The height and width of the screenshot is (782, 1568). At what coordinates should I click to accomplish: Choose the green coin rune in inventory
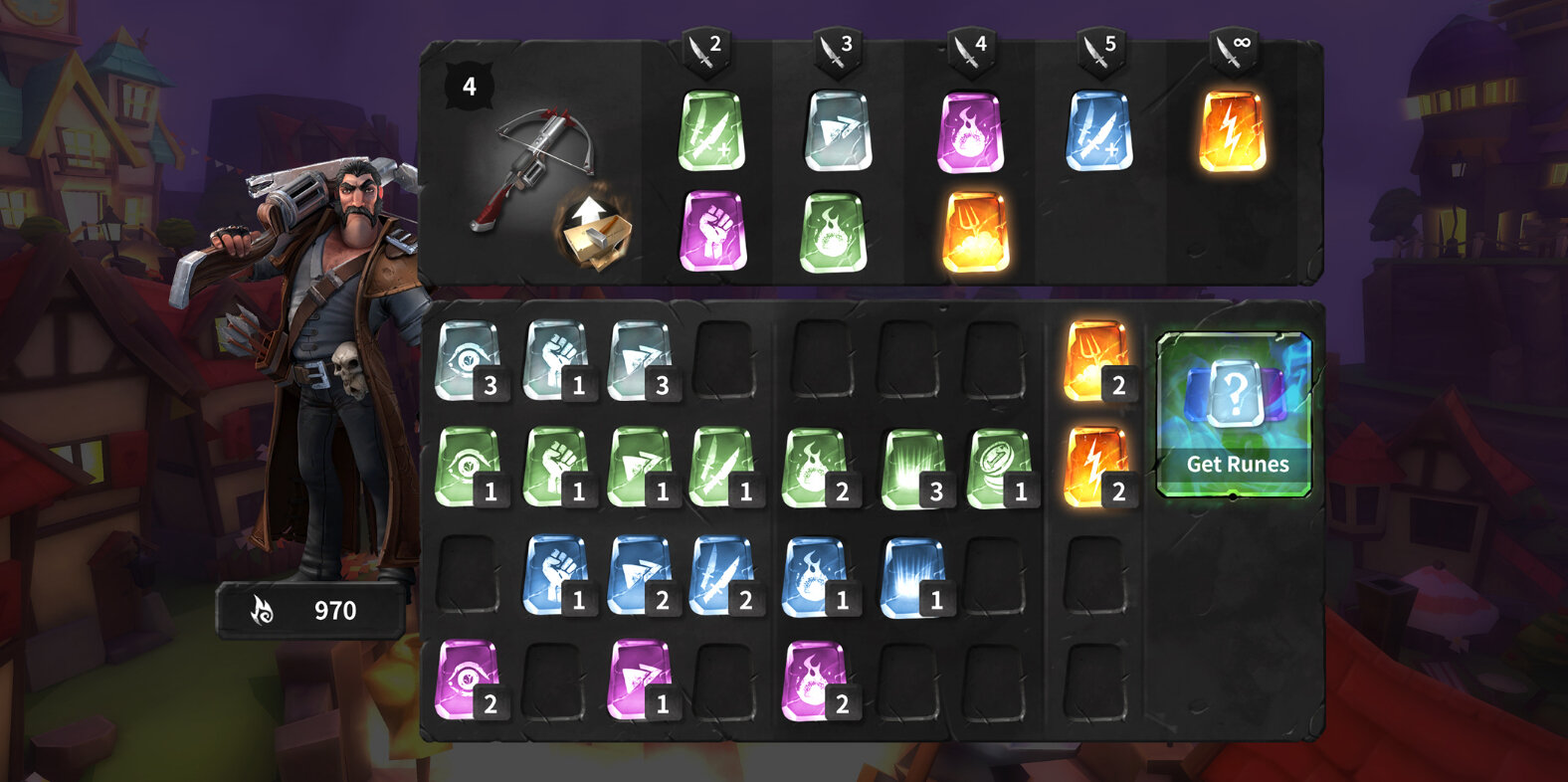(x=1002, y=468)
